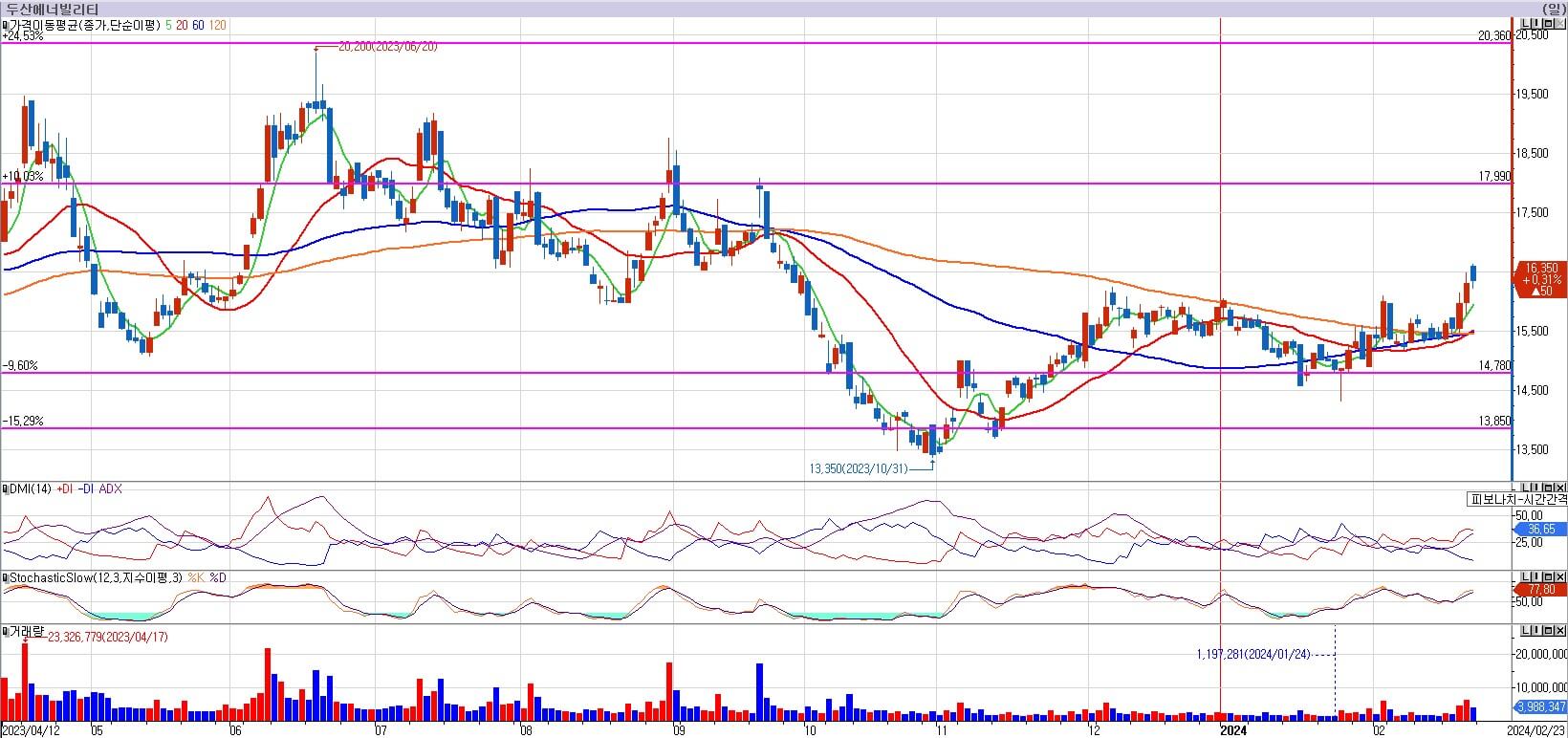Click the 2023/04/12 start date label

pos(31,730)
